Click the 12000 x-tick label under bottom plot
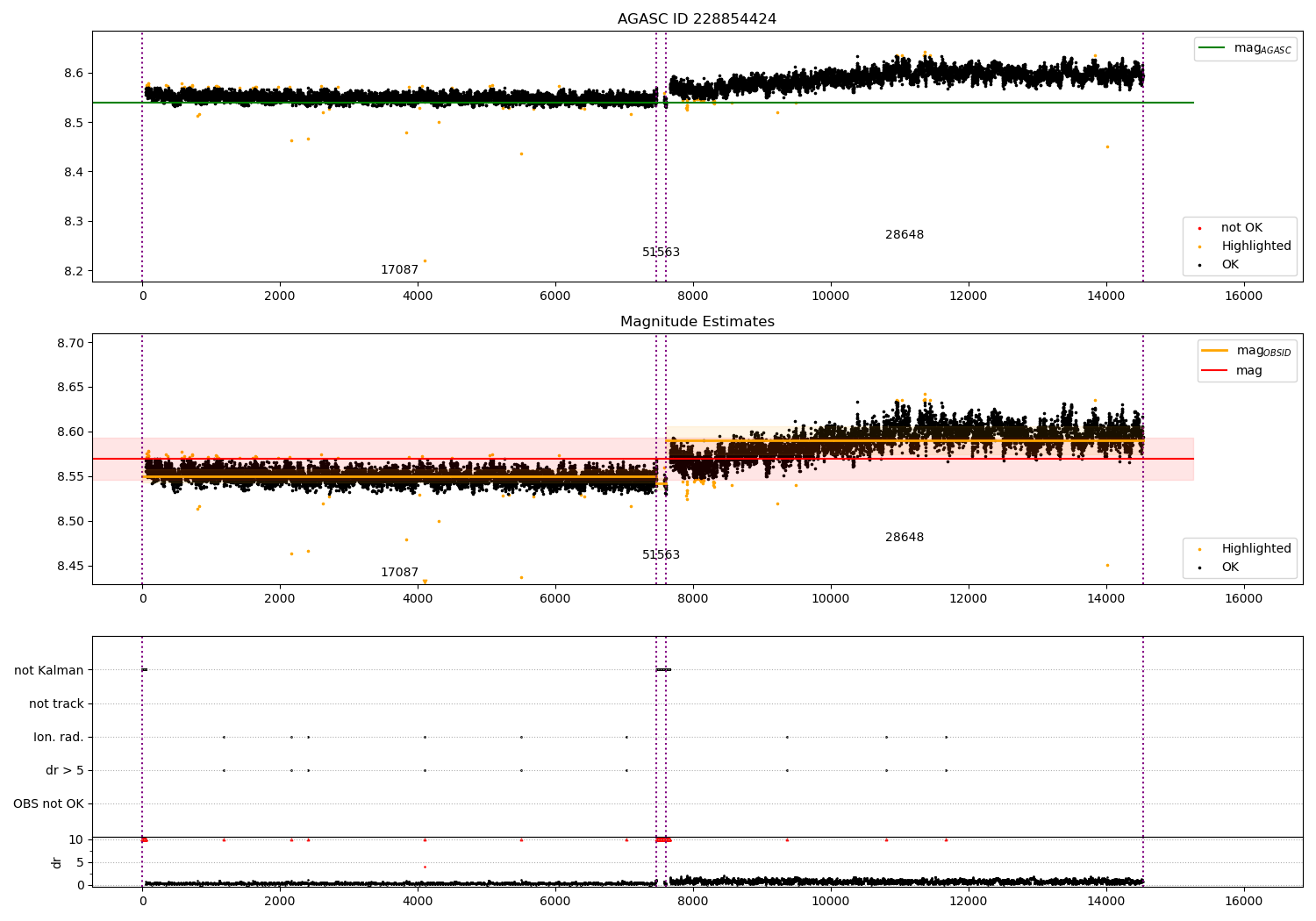Image resolution: width=1316 pixels, height=921 pixels. coord(968,901)
